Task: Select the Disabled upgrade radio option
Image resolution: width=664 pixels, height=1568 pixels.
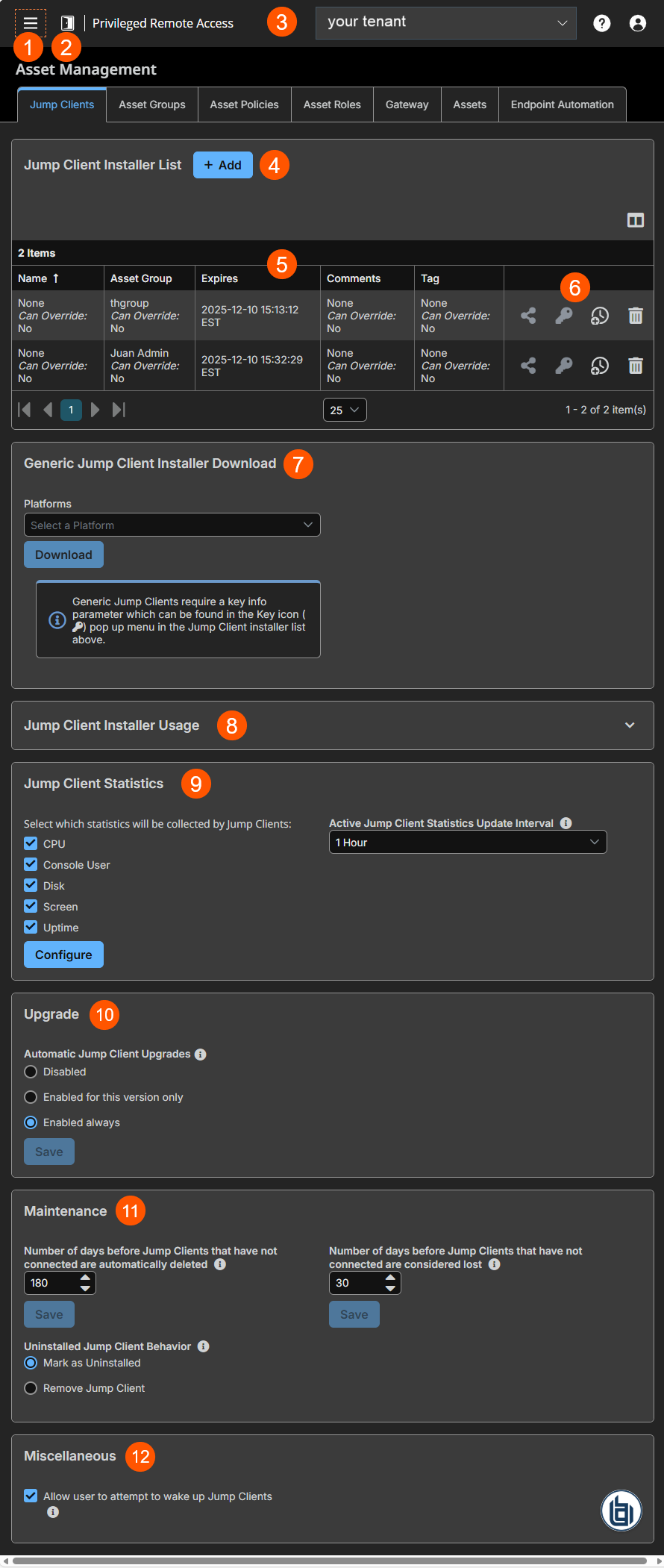Action: point(31,1072)
